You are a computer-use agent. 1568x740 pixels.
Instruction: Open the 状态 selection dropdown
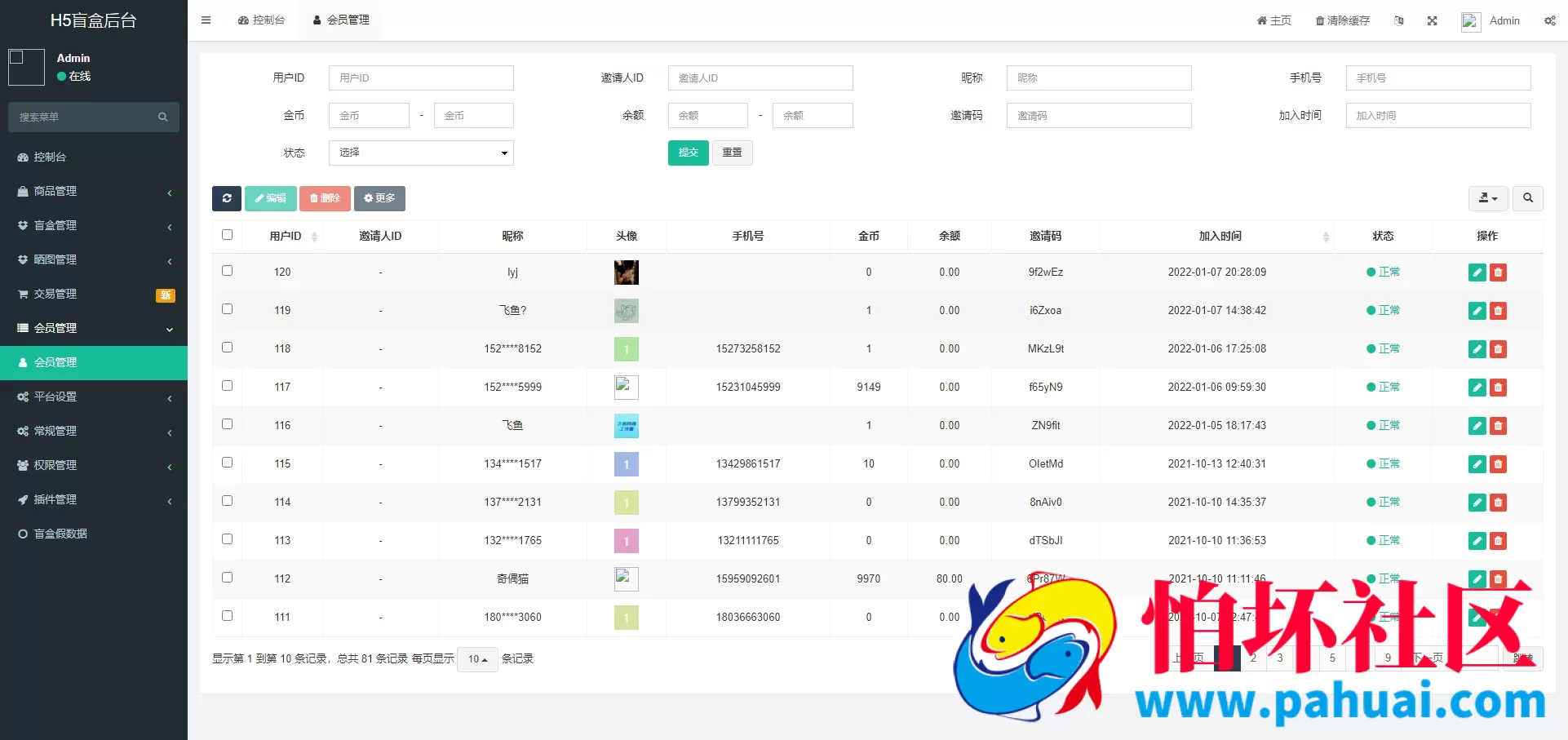(420, 153)
